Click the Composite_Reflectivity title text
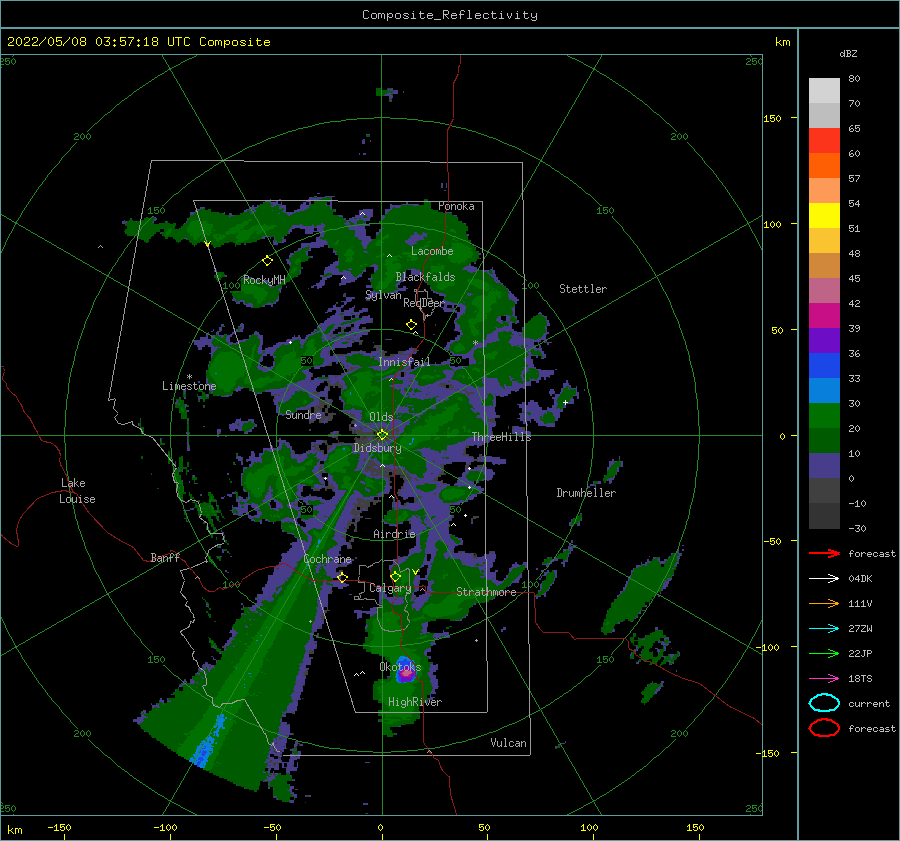The image size is (900, 841). pyautogui.click(x=450, y=15)
